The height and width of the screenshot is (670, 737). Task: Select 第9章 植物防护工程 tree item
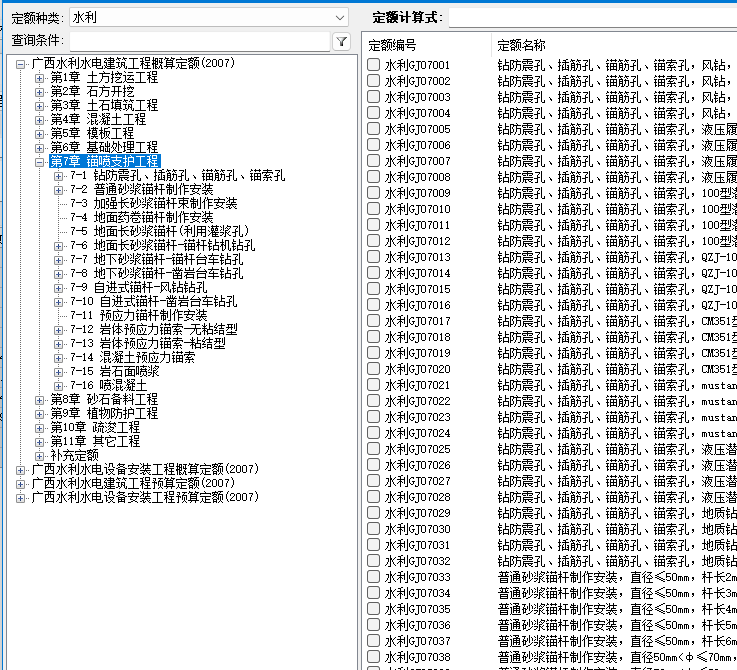104,413
